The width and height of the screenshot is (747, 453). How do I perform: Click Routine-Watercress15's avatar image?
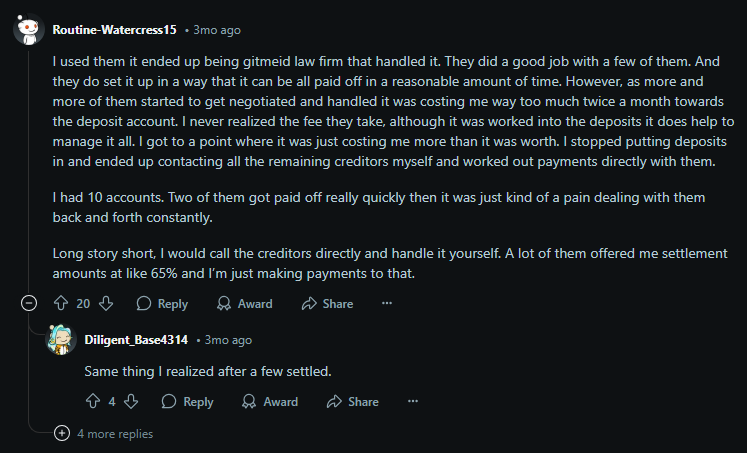(x=30, y=30)
